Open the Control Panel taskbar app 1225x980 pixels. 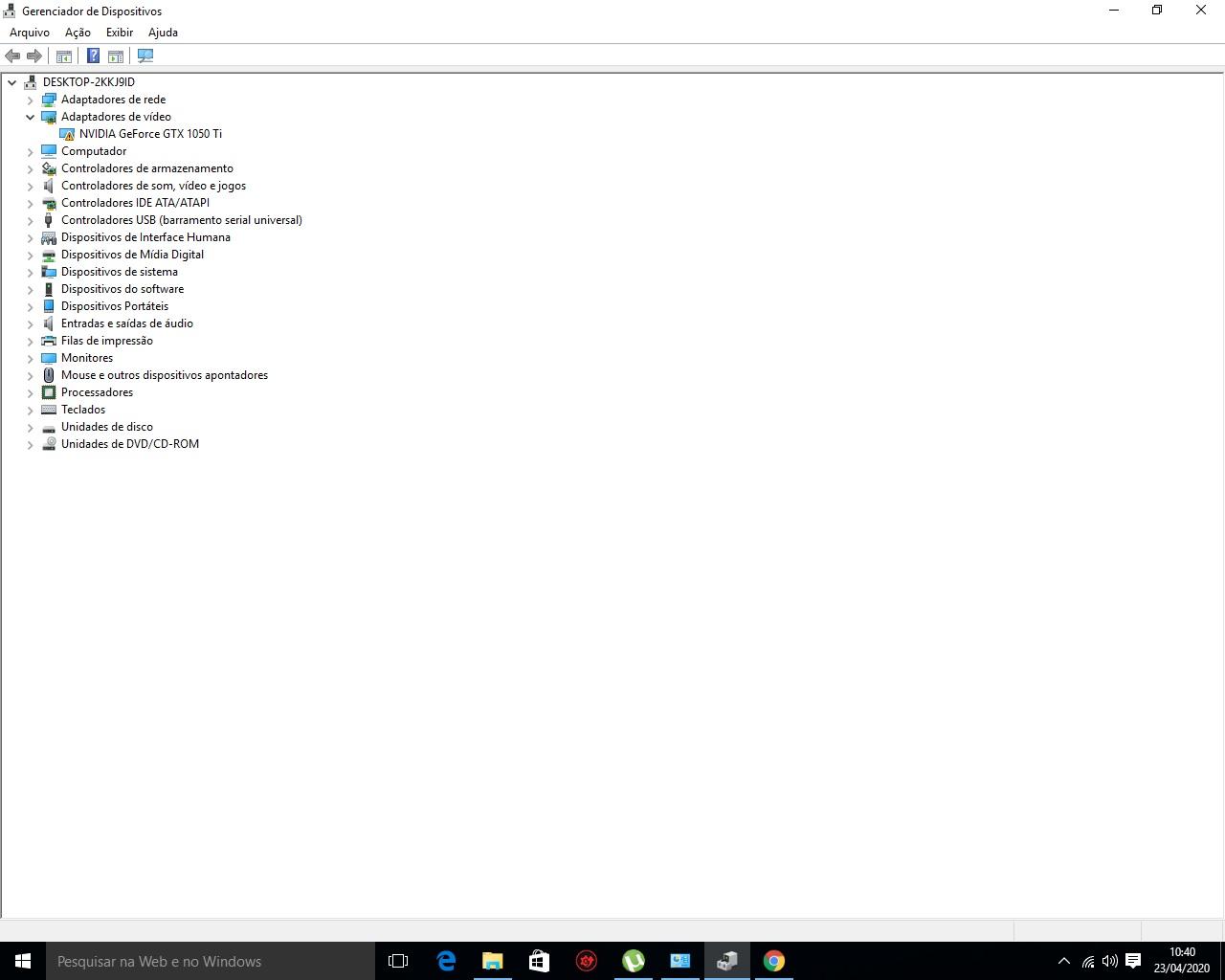(x=680, y=961)
